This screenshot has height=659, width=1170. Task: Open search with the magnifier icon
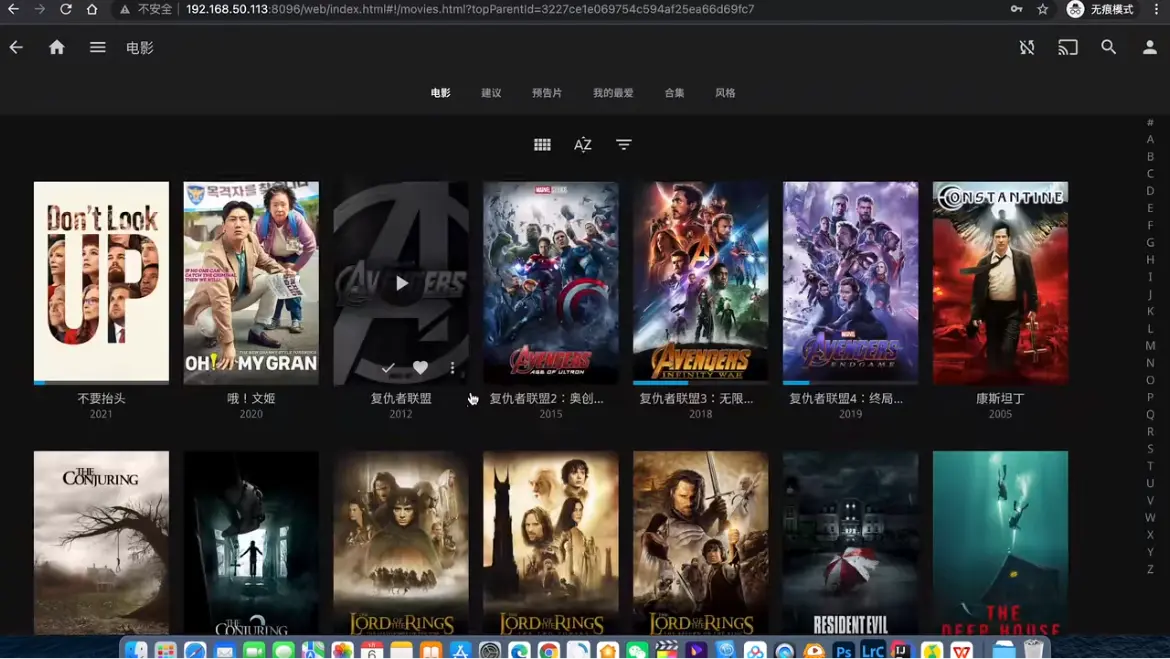pyautogui.click(x=1109, y=47)
